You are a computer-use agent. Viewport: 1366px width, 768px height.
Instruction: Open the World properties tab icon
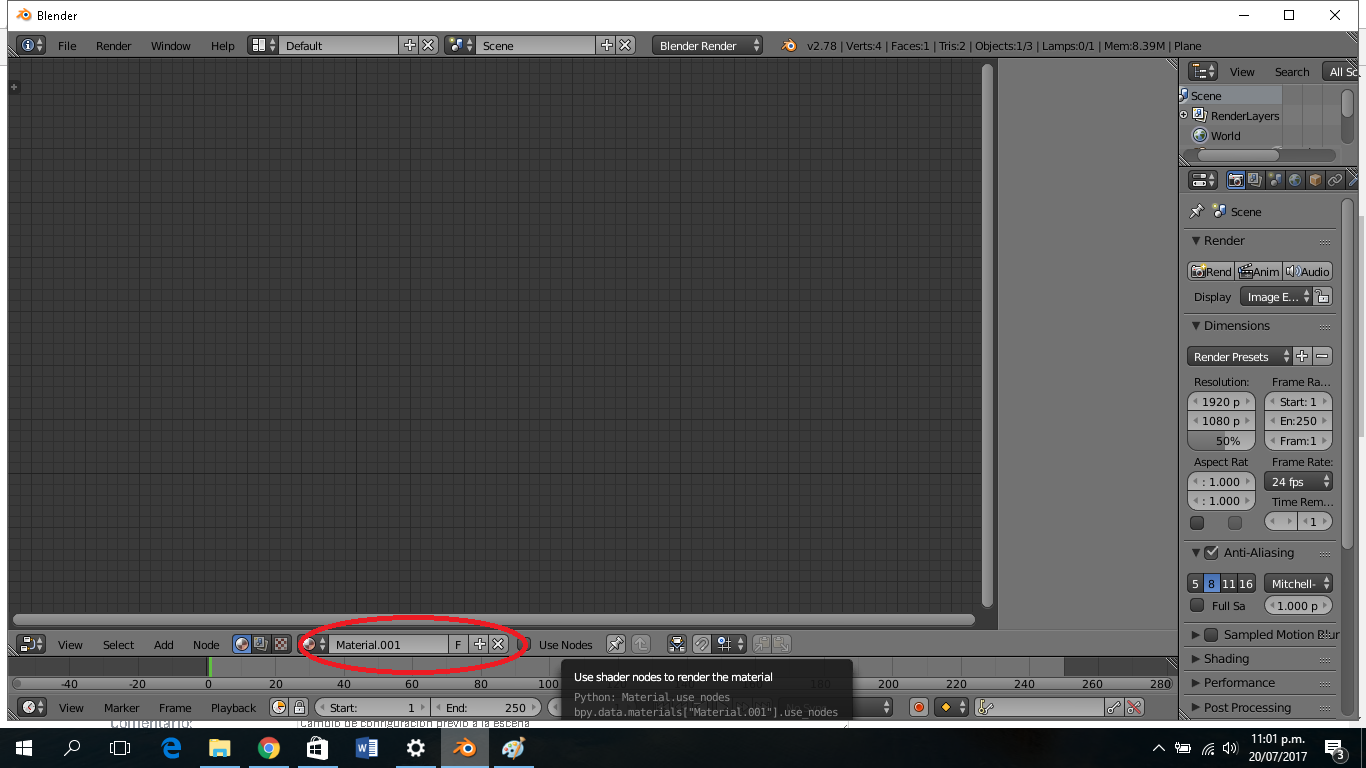(x=1295, y=180)
